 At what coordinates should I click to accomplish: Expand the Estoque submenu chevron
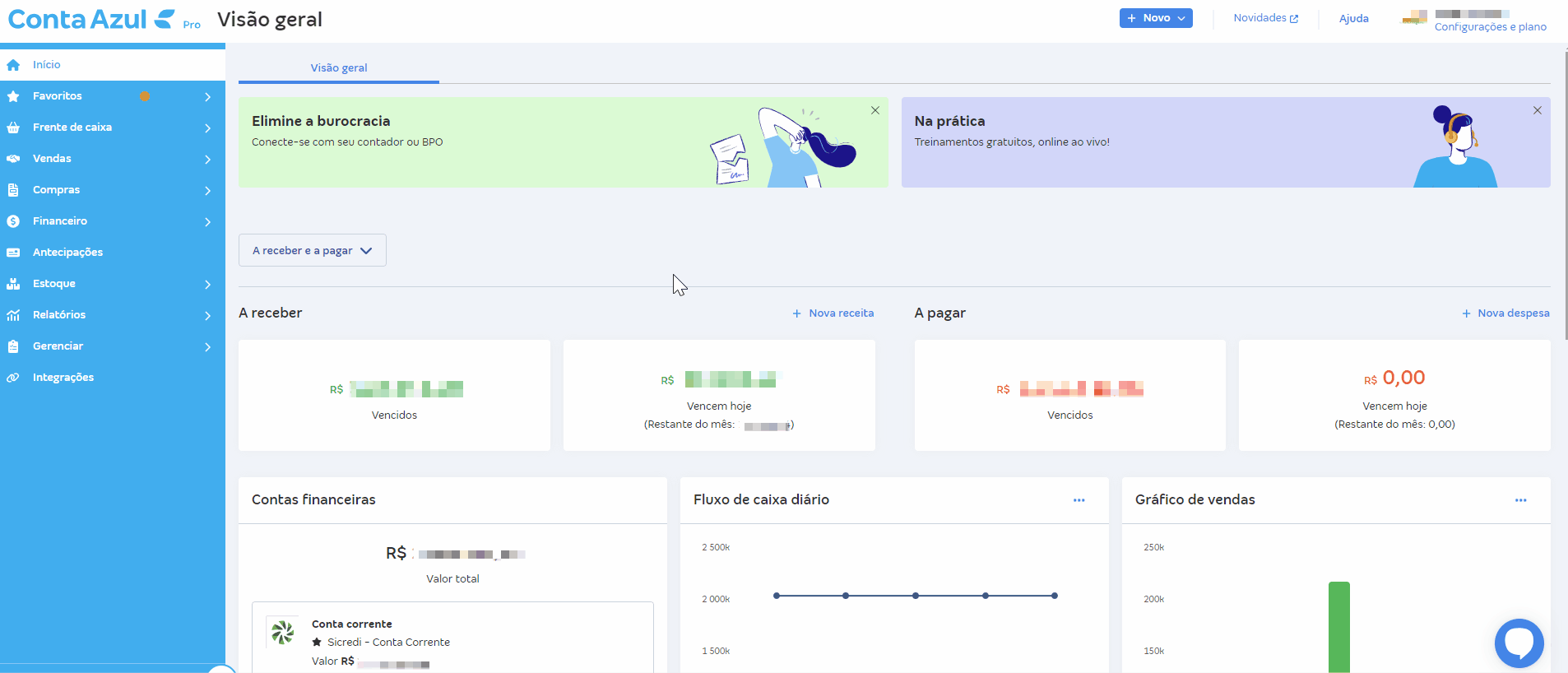(x=207, y=285)
